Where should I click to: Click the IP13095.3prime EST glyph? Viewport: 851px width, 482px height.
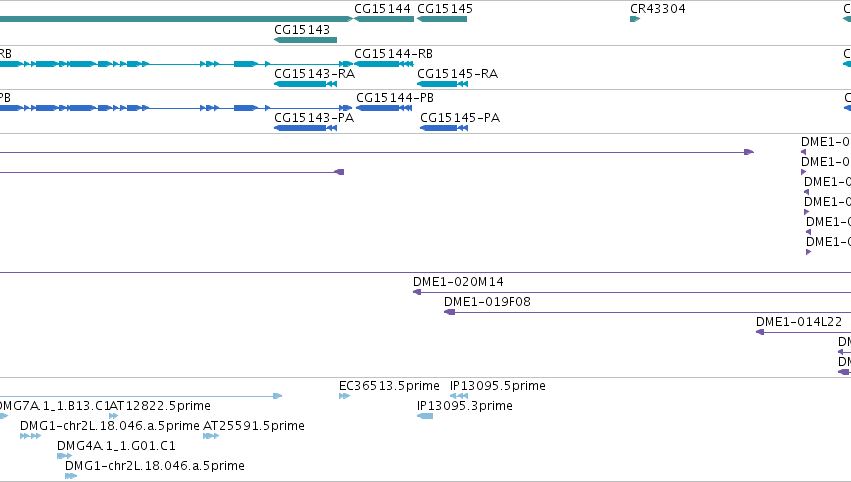click(x=425, y=416)
